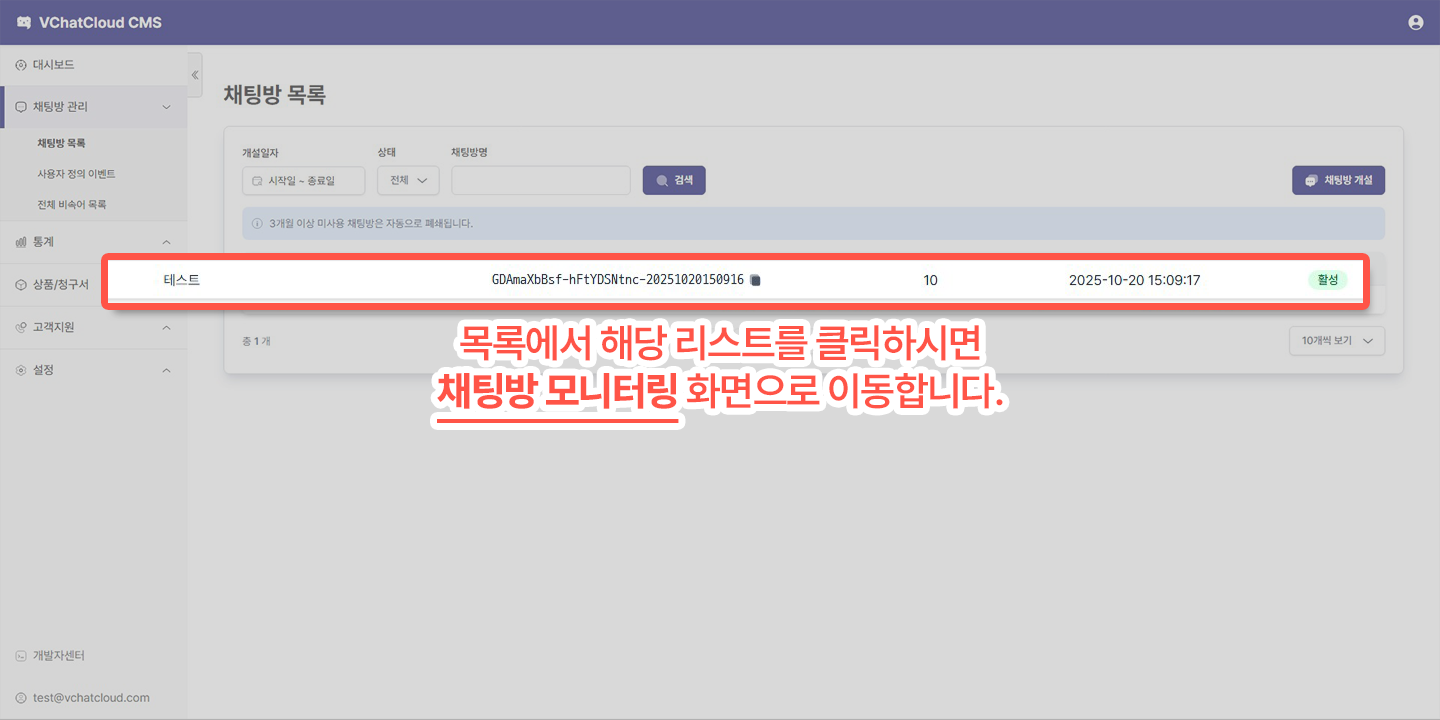Open the 10개씩 보기 page size dropdown
Screen dimensions: 1440x720
click(x=1336, y=341)
